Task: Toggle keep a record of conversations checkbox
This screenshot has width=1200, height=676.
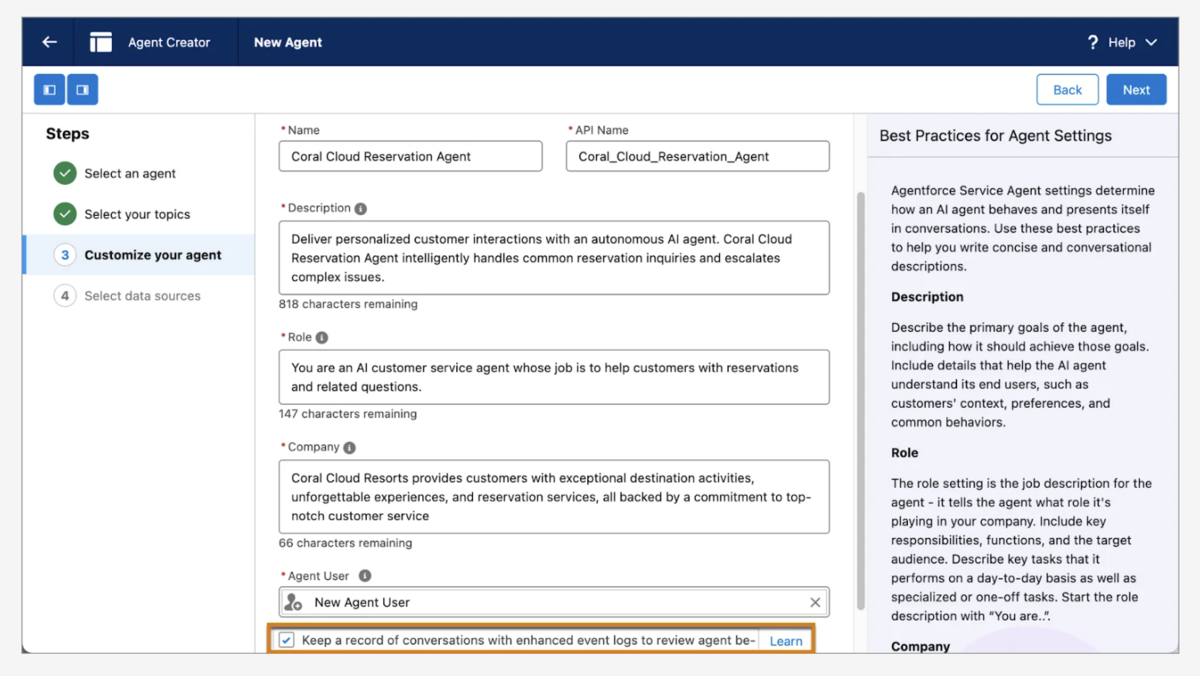Action: (x=287, y=640)
